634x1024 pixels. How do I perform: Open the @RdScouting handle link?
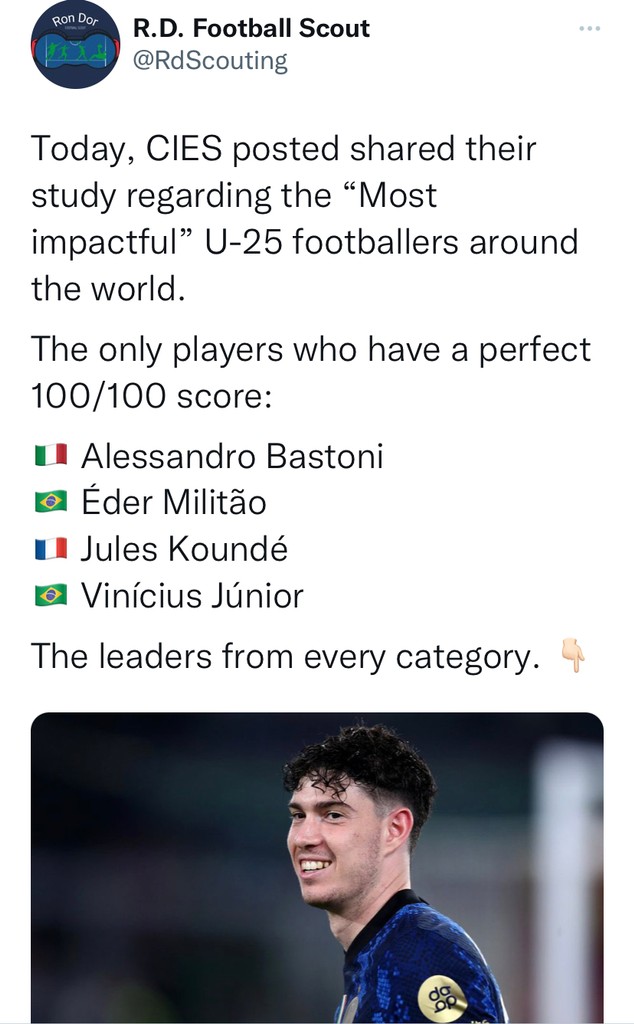(x=210, y=61)
